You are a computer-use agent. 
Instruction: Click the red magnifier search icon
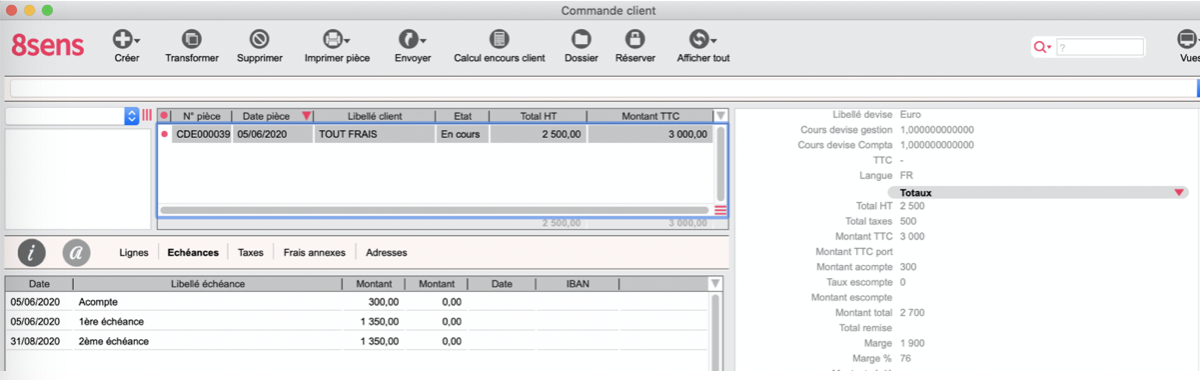pyautogui.click(x=1041, y=47)
